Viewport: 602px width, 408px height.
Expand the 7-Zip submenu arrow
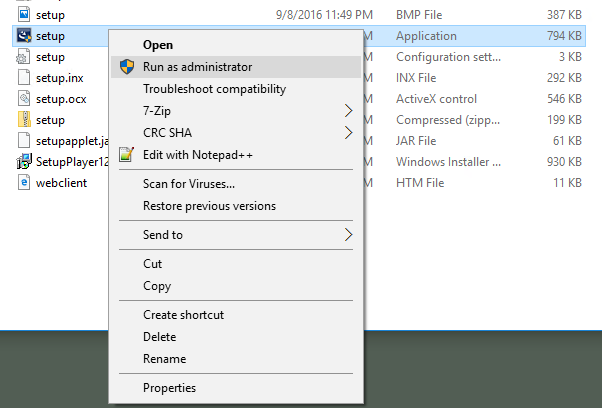348,111
